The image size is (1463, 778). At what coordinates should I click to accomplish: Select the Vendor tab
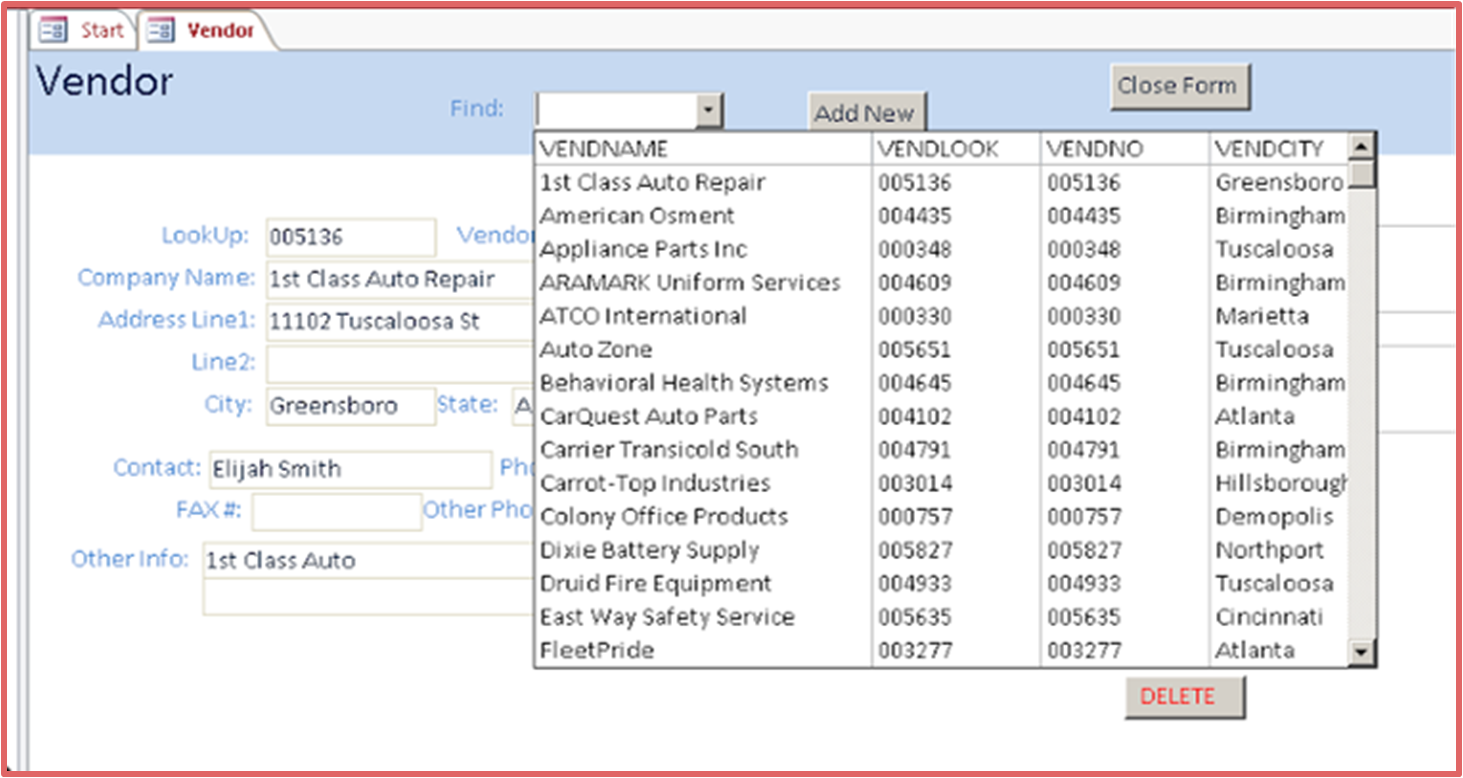(x=205, y=30)
